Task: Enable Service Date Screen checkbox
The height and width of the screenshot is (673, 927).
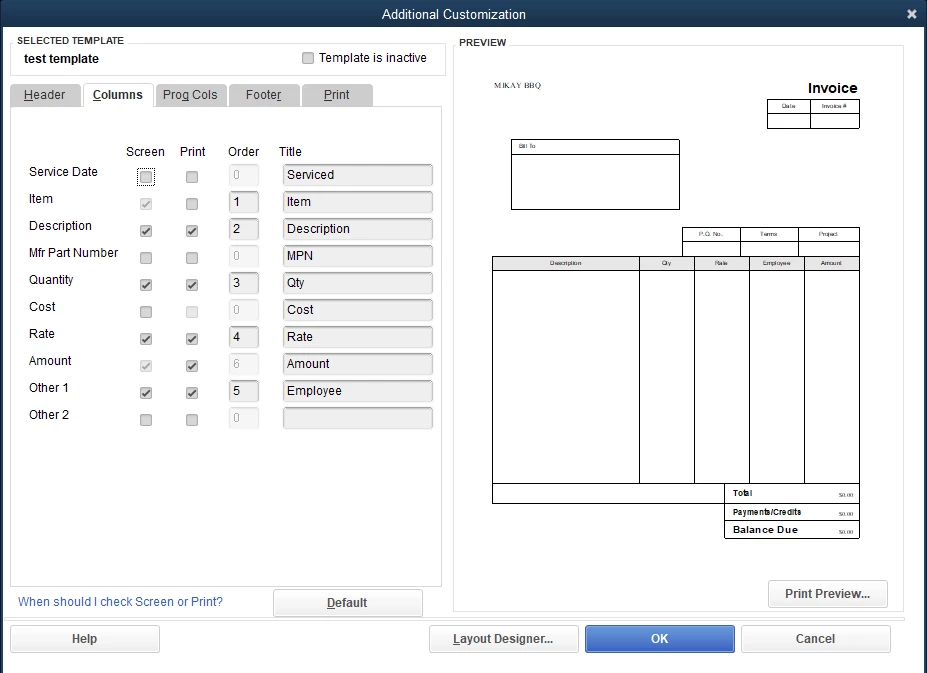Action: tap(146, 177)
